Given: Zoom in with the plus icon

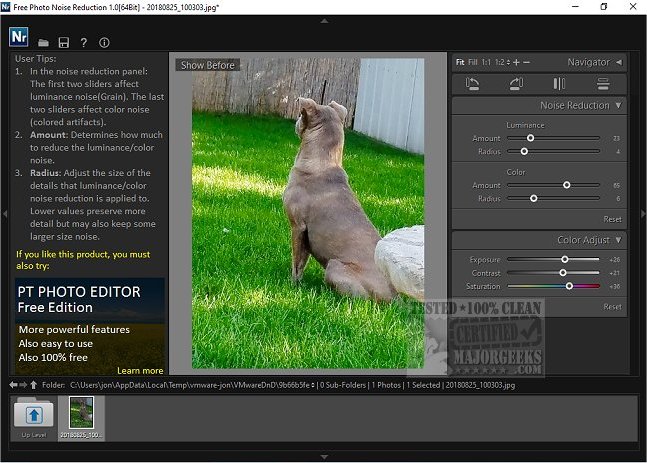Looking at the screenshot, I should 516,62.
